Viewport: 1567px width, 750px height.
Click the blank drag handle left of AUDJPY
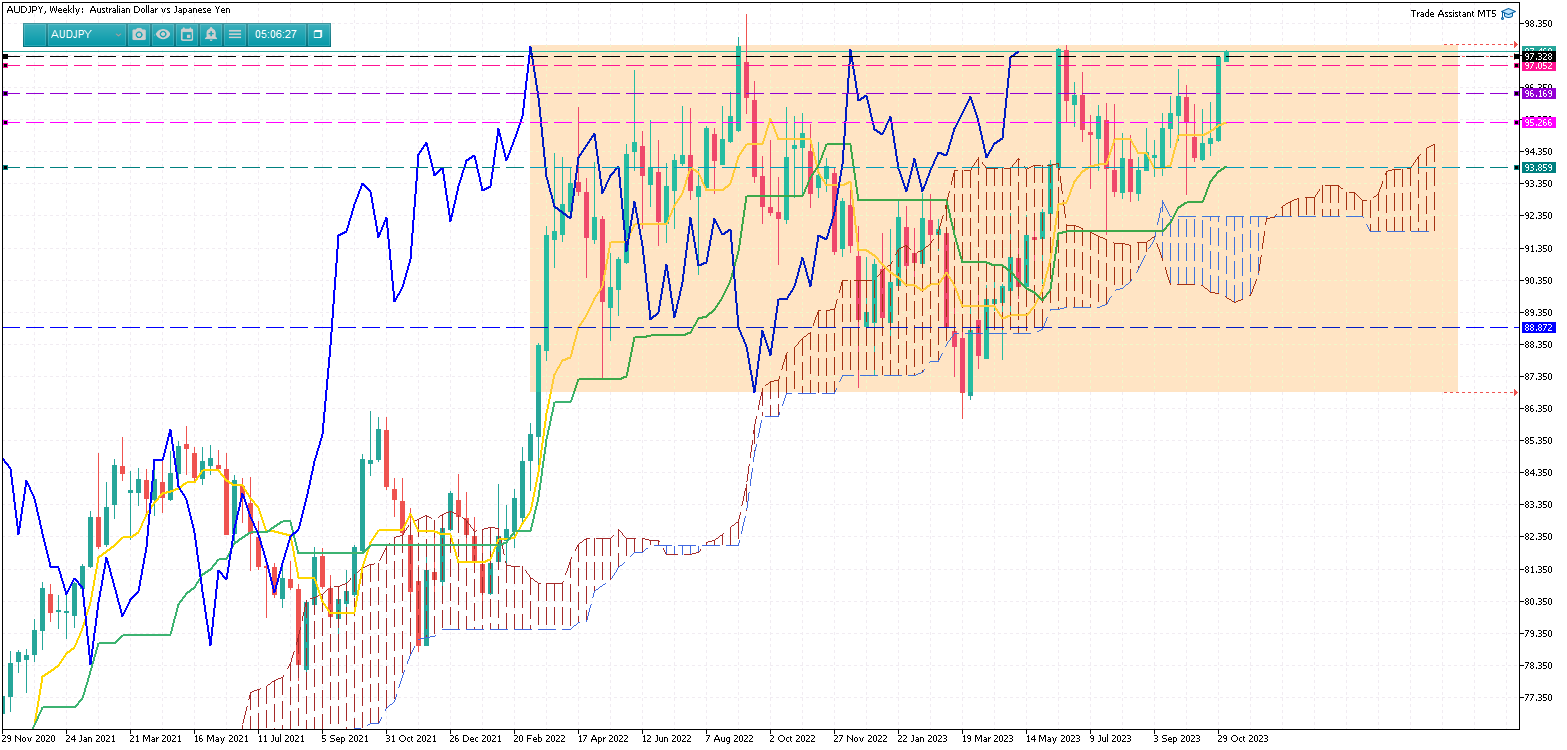35,34
